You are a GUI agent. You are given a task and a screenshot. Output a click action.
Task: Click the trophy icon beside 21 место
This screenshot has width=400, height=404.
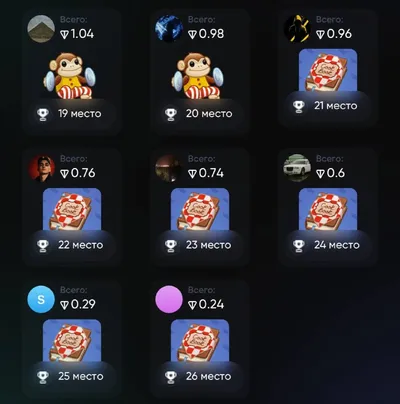click(299, 106)
